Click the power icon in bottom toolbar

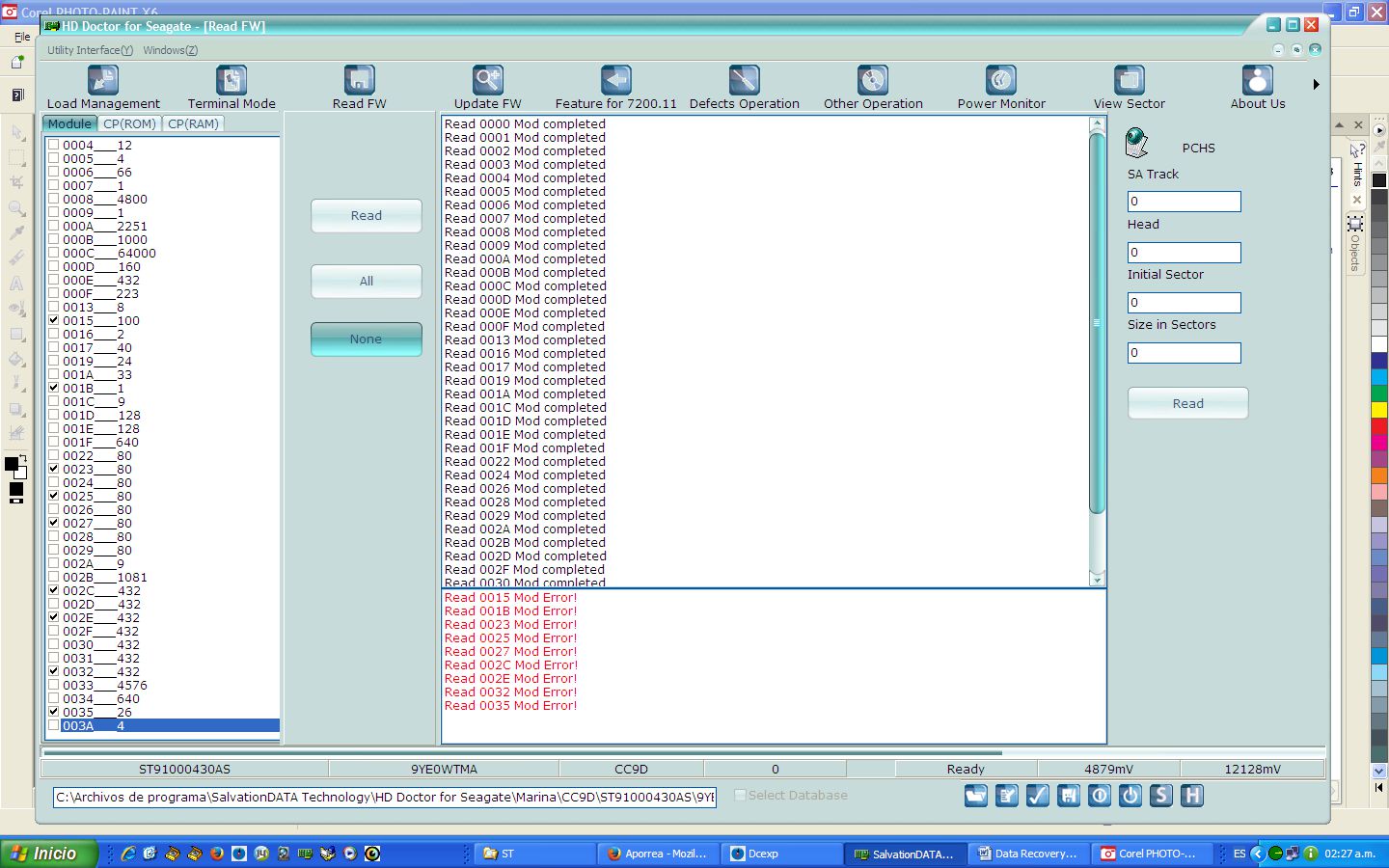(x=1130, y=796)
